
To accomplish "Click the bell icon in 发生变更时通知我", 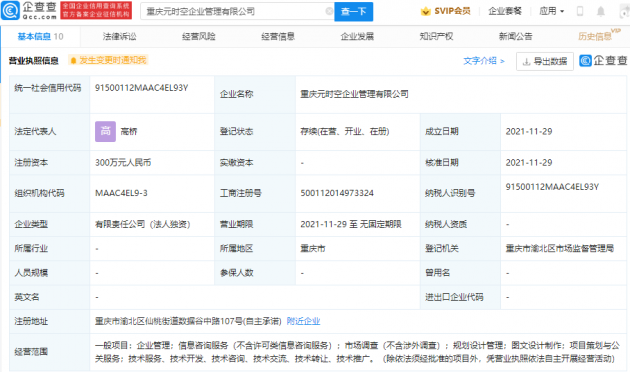I will tap(73, 61).
